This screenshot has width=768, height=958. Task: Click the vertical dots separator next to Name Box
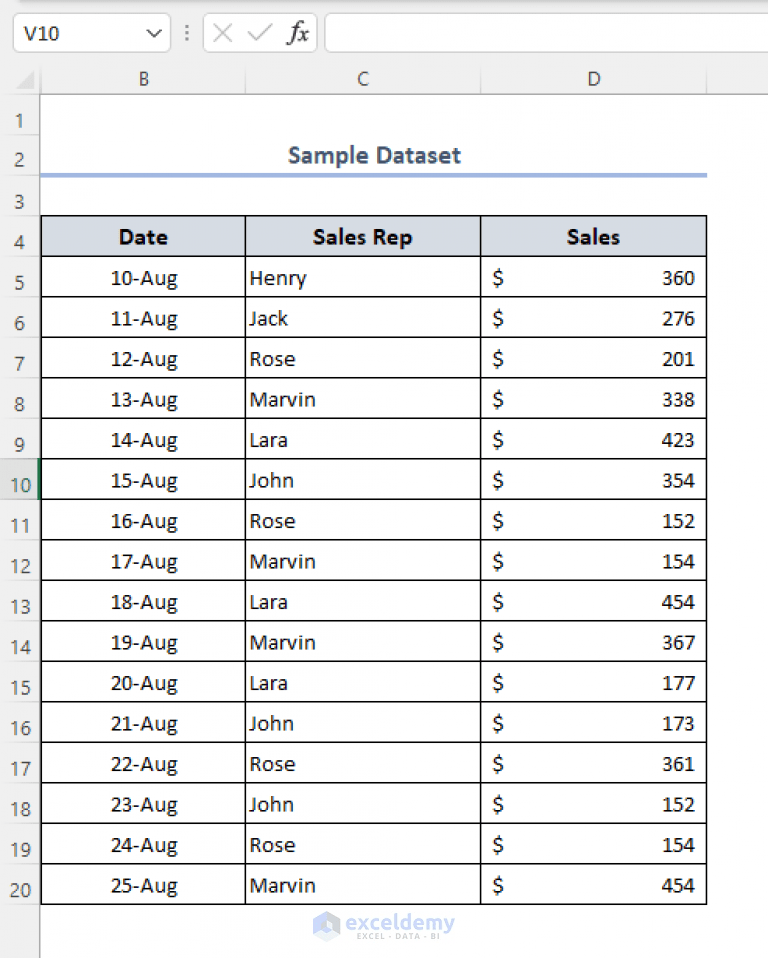pyautogui.click(x=187, y=32)
